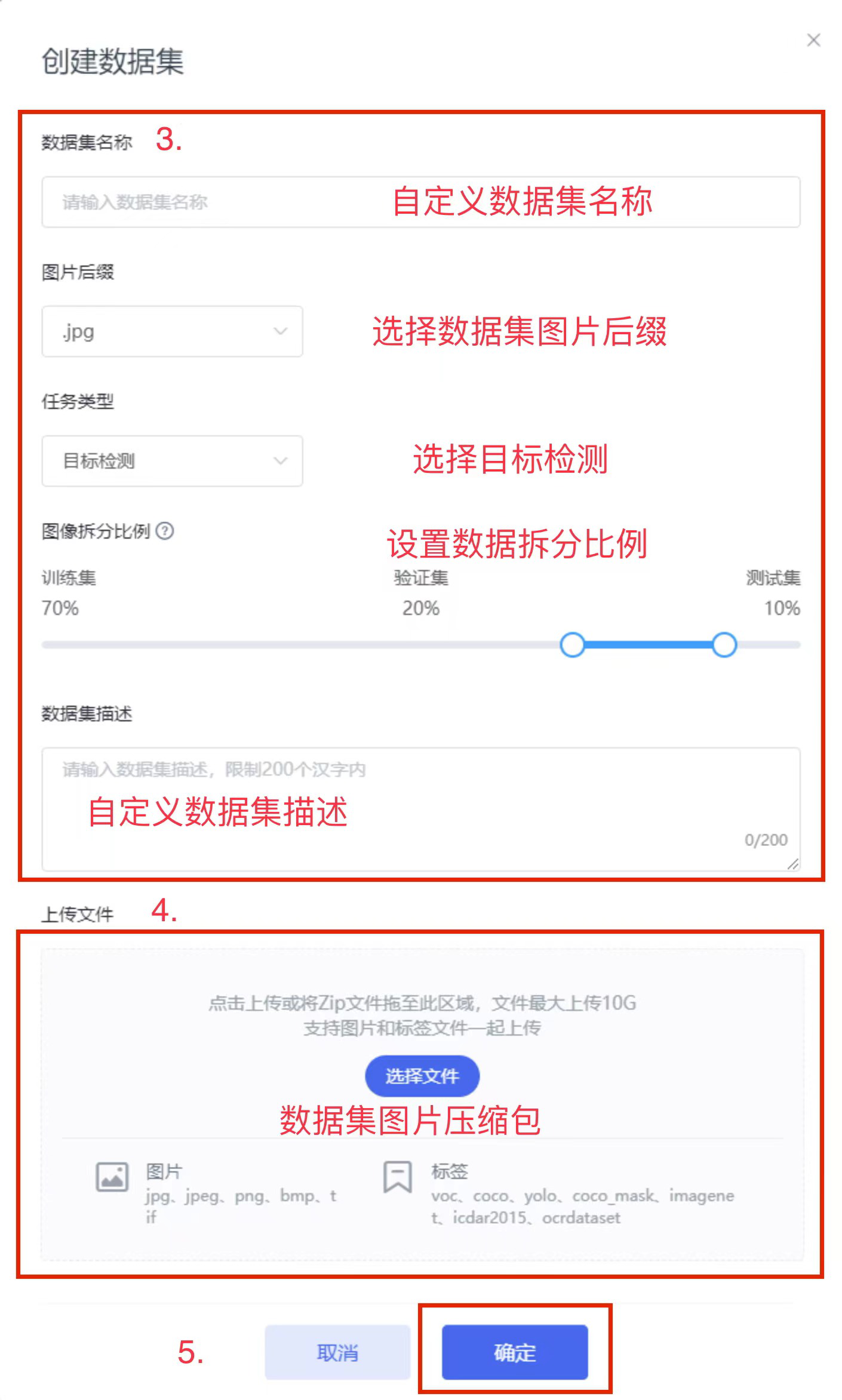
Task: Click the resize grip of the description box
Action: [793, 863]
